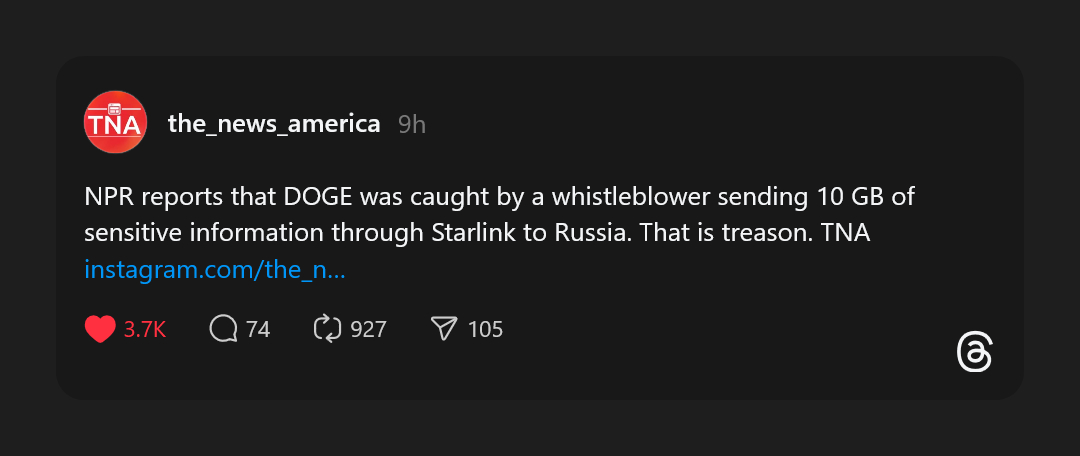Open replies via the comment bubble icon
The width and height of the screenshot is (1080, 456).
(x=223, y=329)
